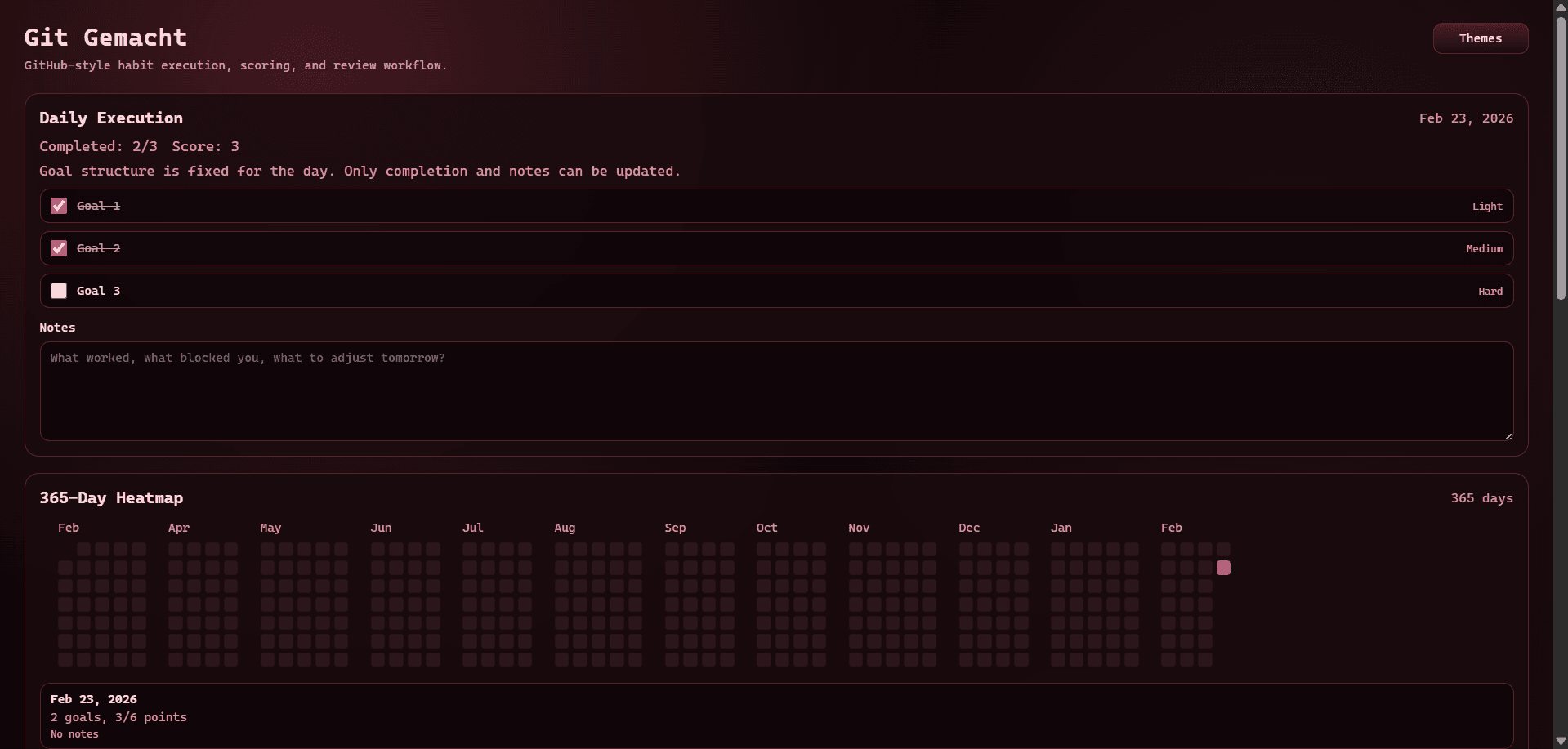Mark Goal 3 as complete
Viewport: 1568px width, 749px height.
(x=58, y=290)
